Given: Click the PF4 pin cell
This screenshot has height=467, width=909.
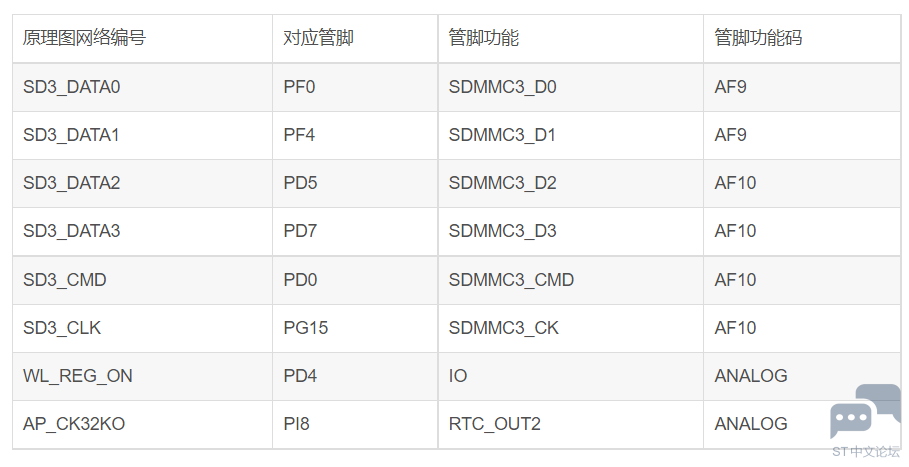Looking at the screenshot, I should pos(355,135).
